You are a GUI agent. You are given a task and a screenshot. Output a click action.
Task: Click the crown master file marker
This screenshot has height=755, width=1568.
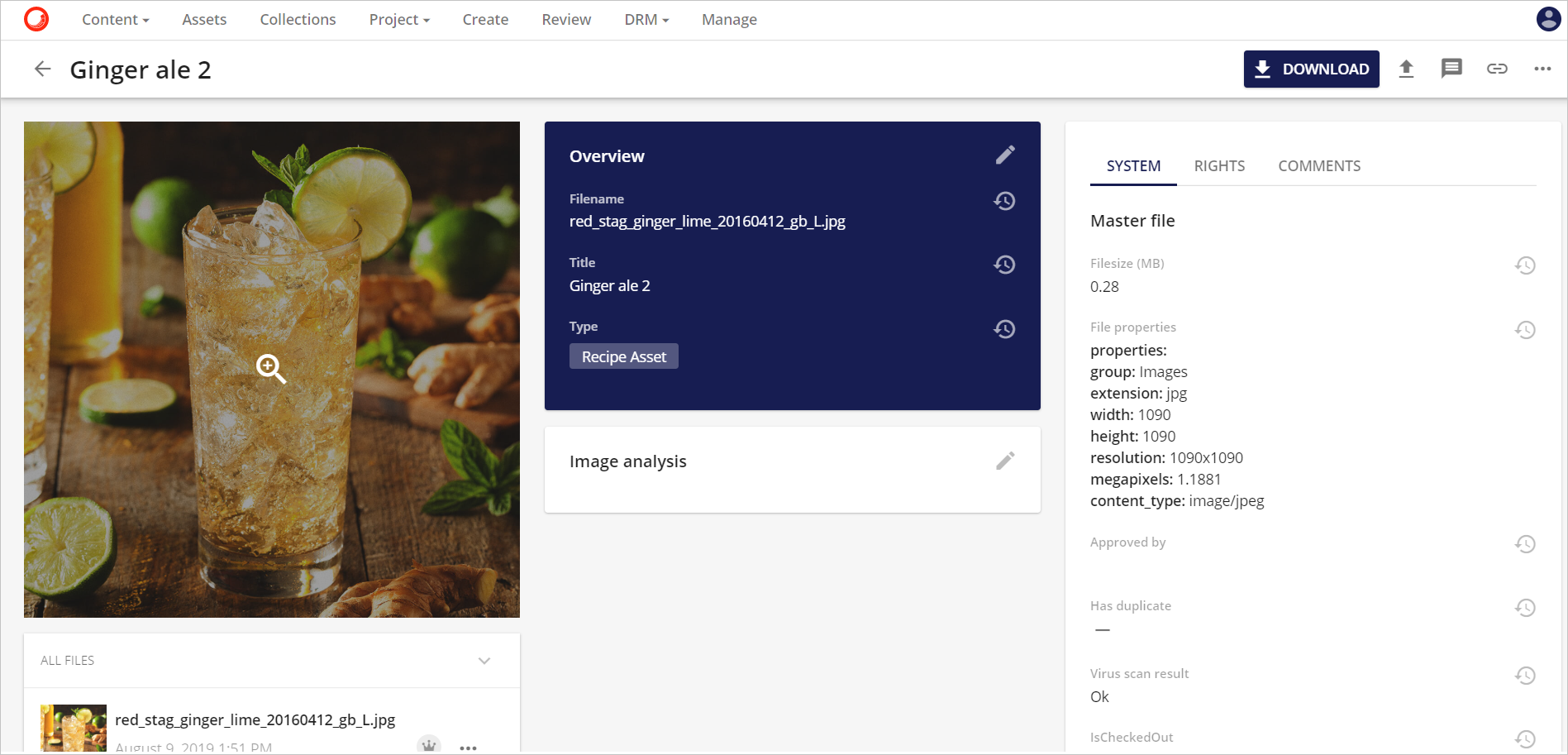tap(429, 746)
